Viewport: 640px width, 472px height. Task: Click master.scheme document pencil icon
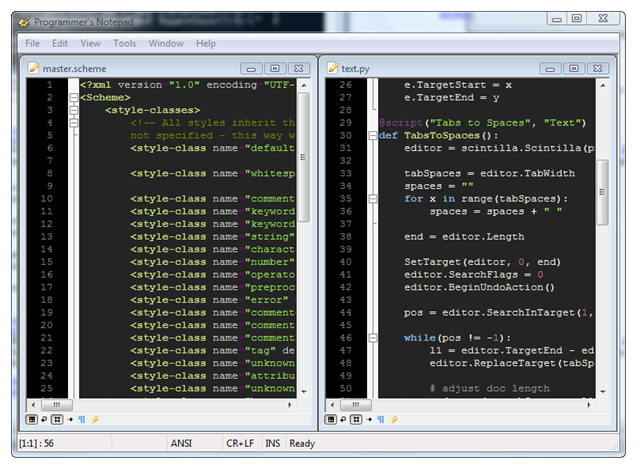(x=34, y=68)
